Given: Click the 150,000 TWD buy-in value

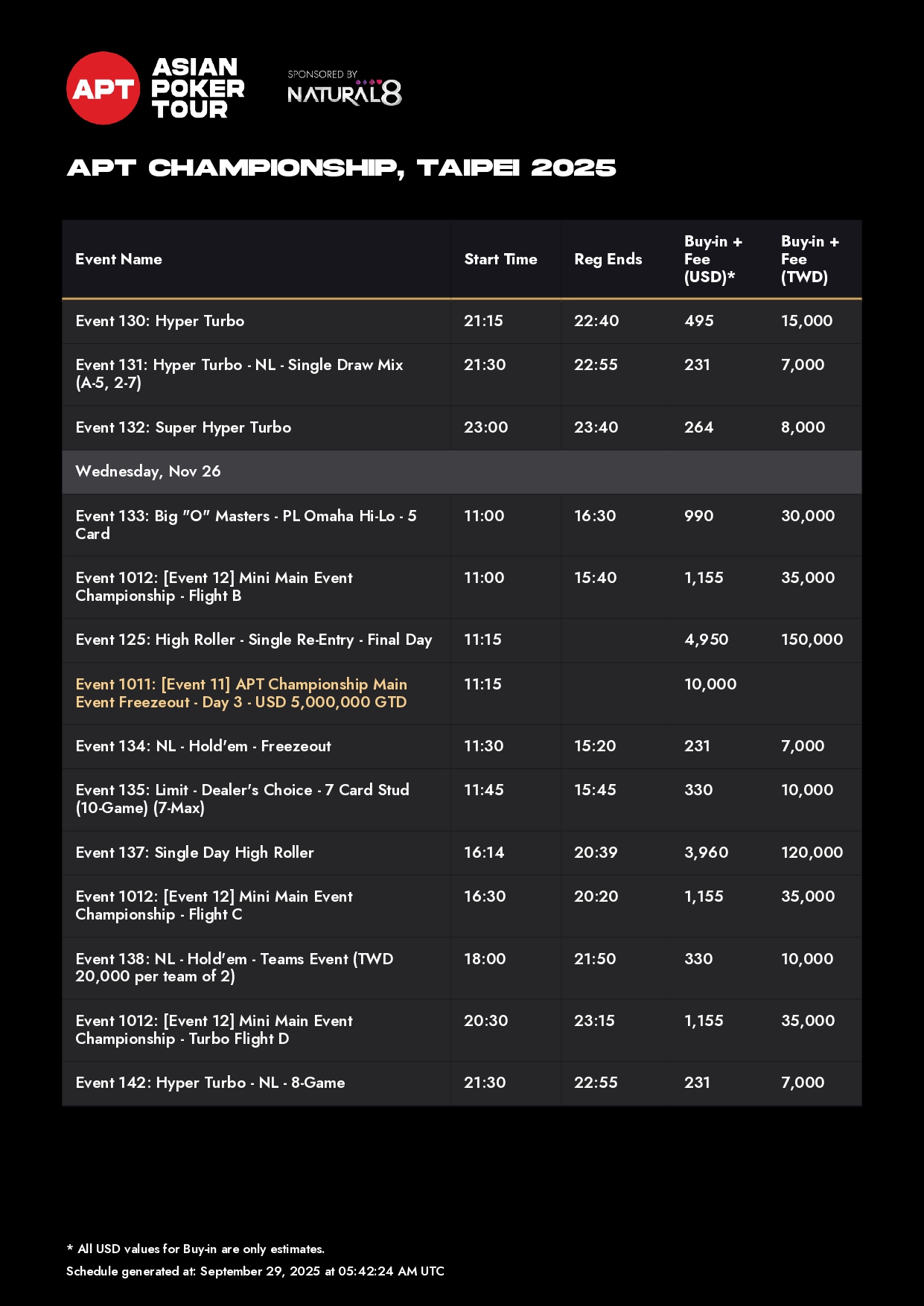Looking at the screenshot, I should click(812, 640).
